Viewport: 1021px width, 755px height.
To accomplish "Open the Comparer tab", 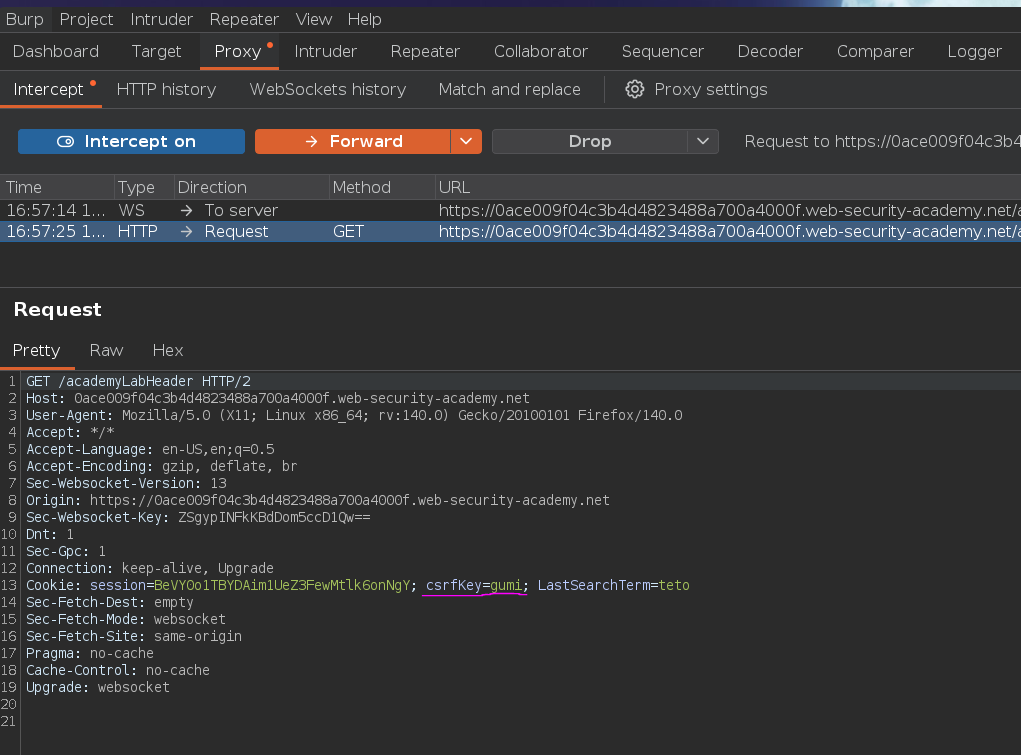I will tap(876, 51).
